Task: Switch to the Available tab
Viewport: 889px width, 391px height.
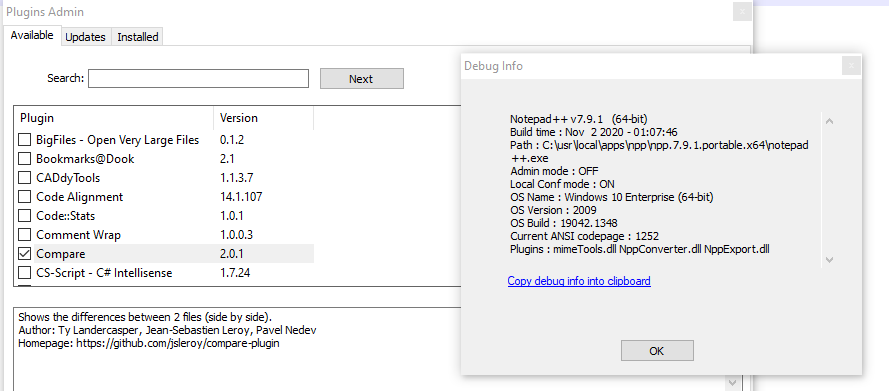Action: pyautogui.click(x=32, y=35)
